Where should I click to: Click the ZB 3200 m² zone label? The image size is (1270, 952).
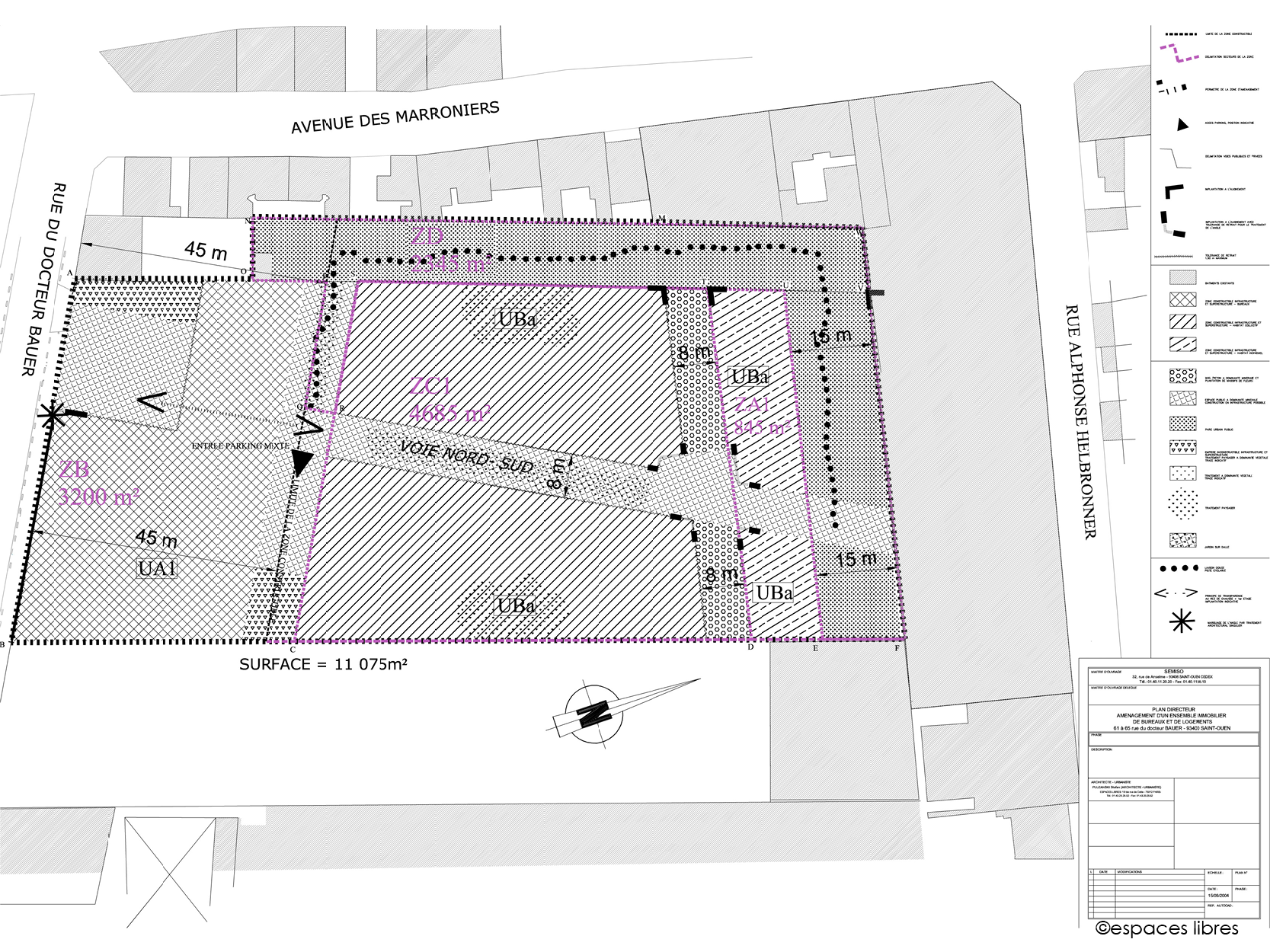click(x=98, y=484)
